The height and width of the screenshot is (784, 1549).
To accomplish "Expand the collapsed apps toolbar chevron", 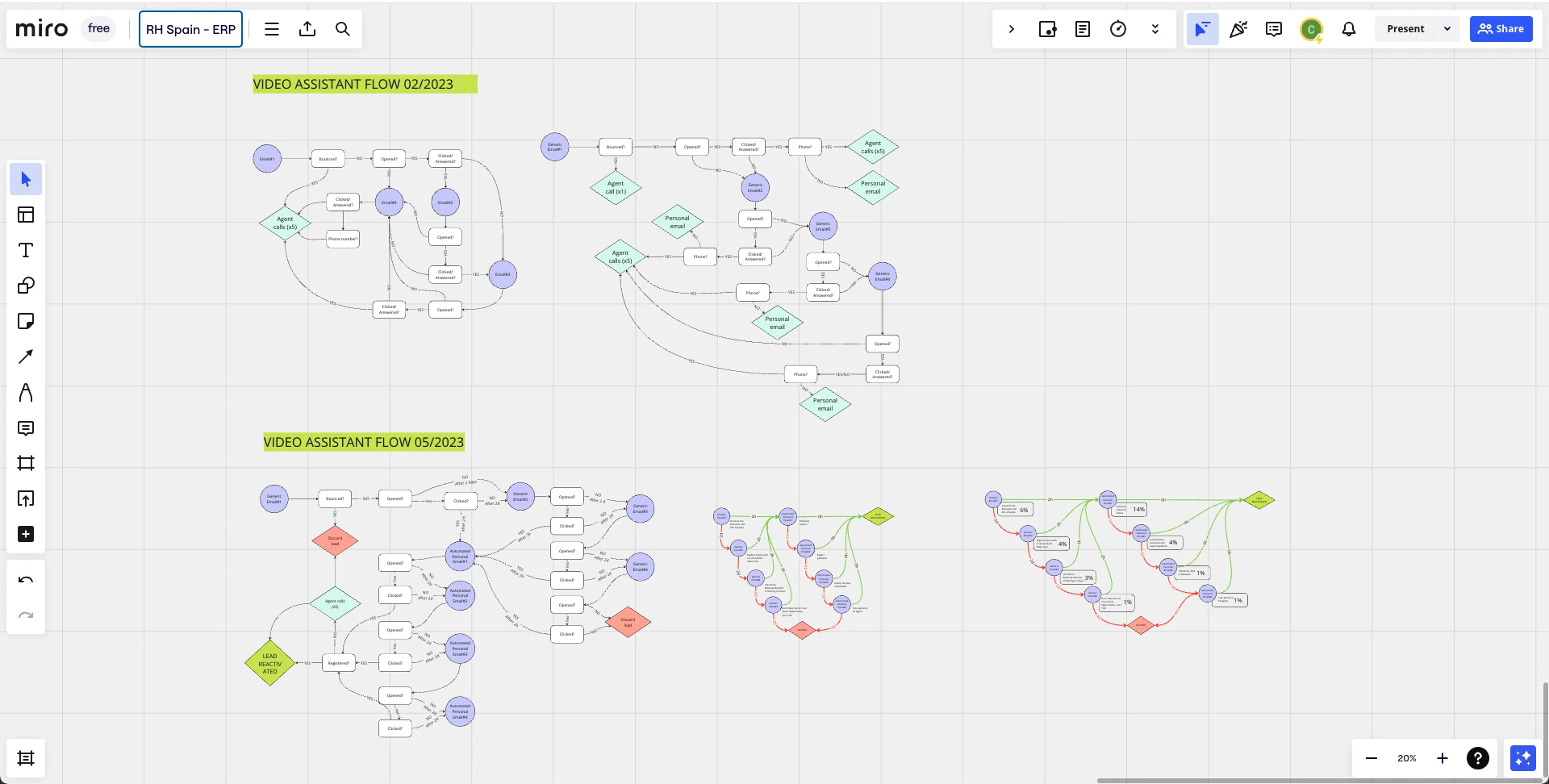I will [x=1012, y=29].
